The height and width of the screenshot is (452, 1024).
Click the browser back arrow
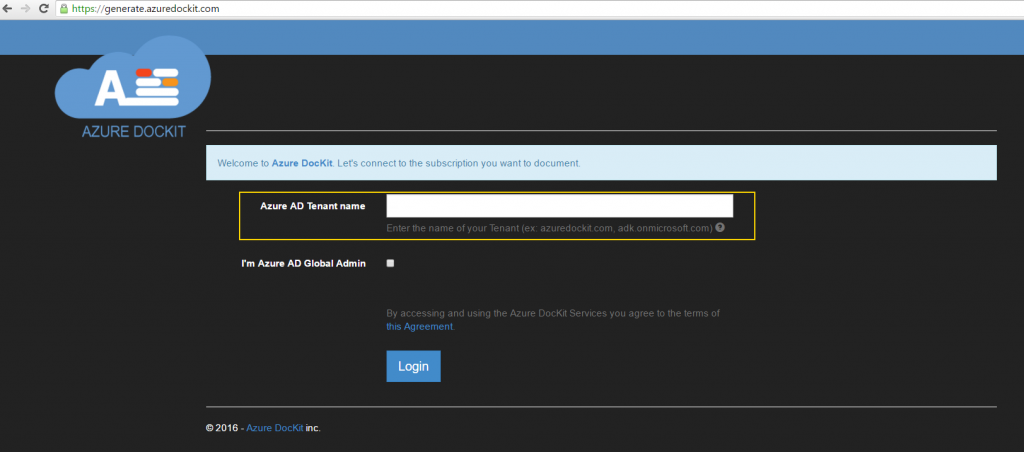(x=8, y=9)
